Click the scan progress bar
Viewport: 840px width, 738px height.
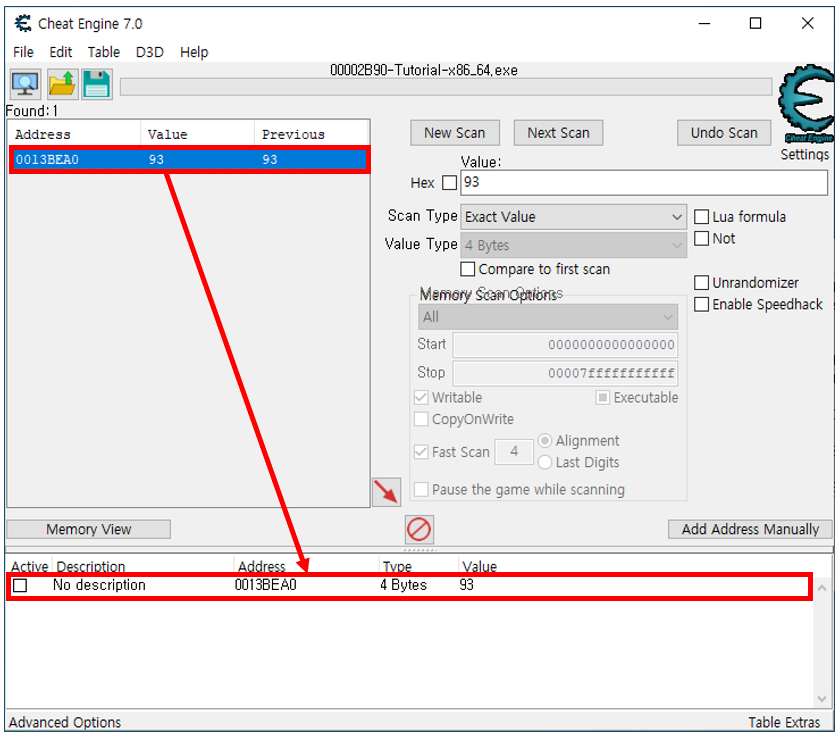[446, 87]
